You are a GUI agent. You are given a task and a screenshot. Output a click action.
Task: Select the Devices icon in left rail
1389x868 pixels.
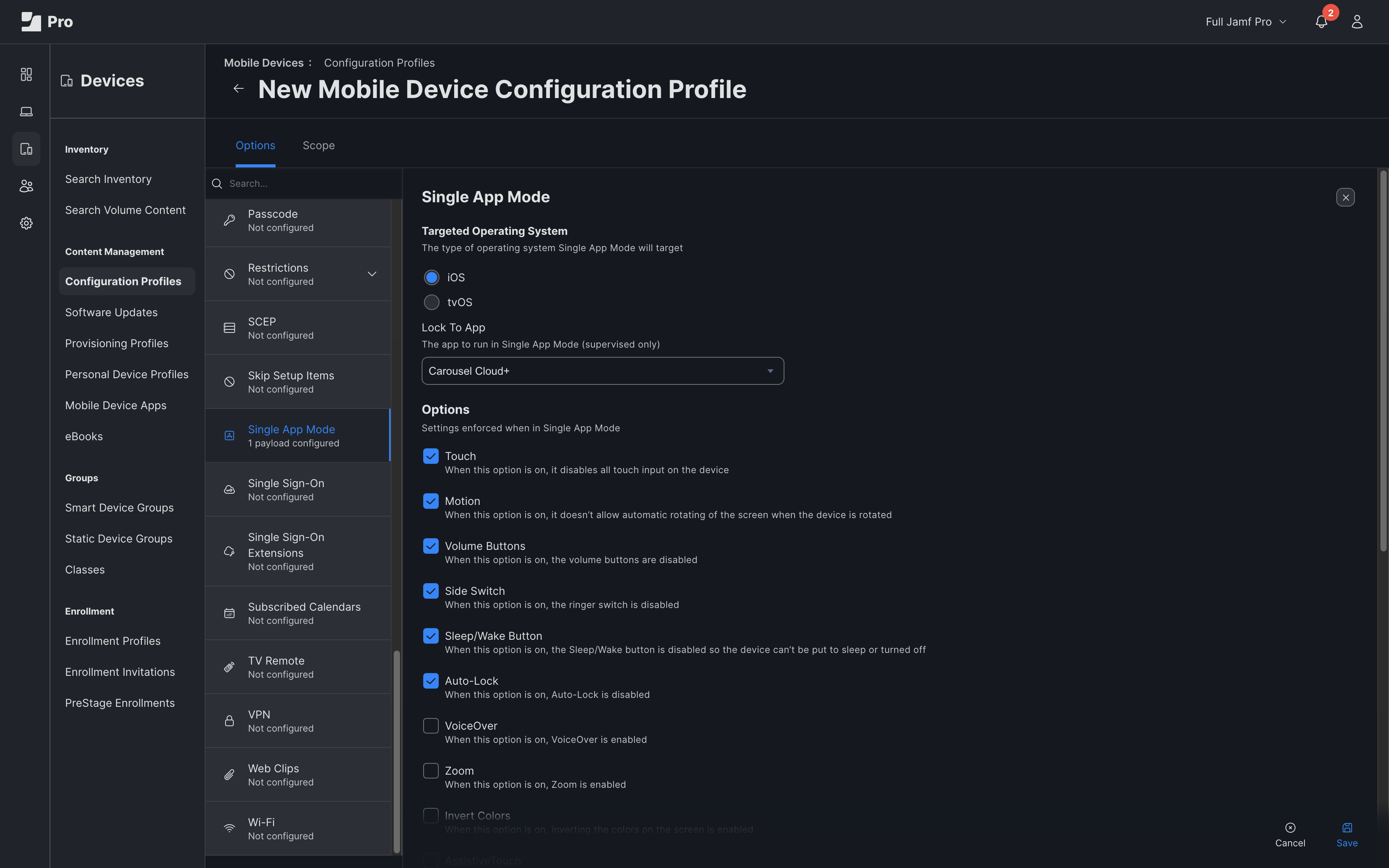coord(26,149)
